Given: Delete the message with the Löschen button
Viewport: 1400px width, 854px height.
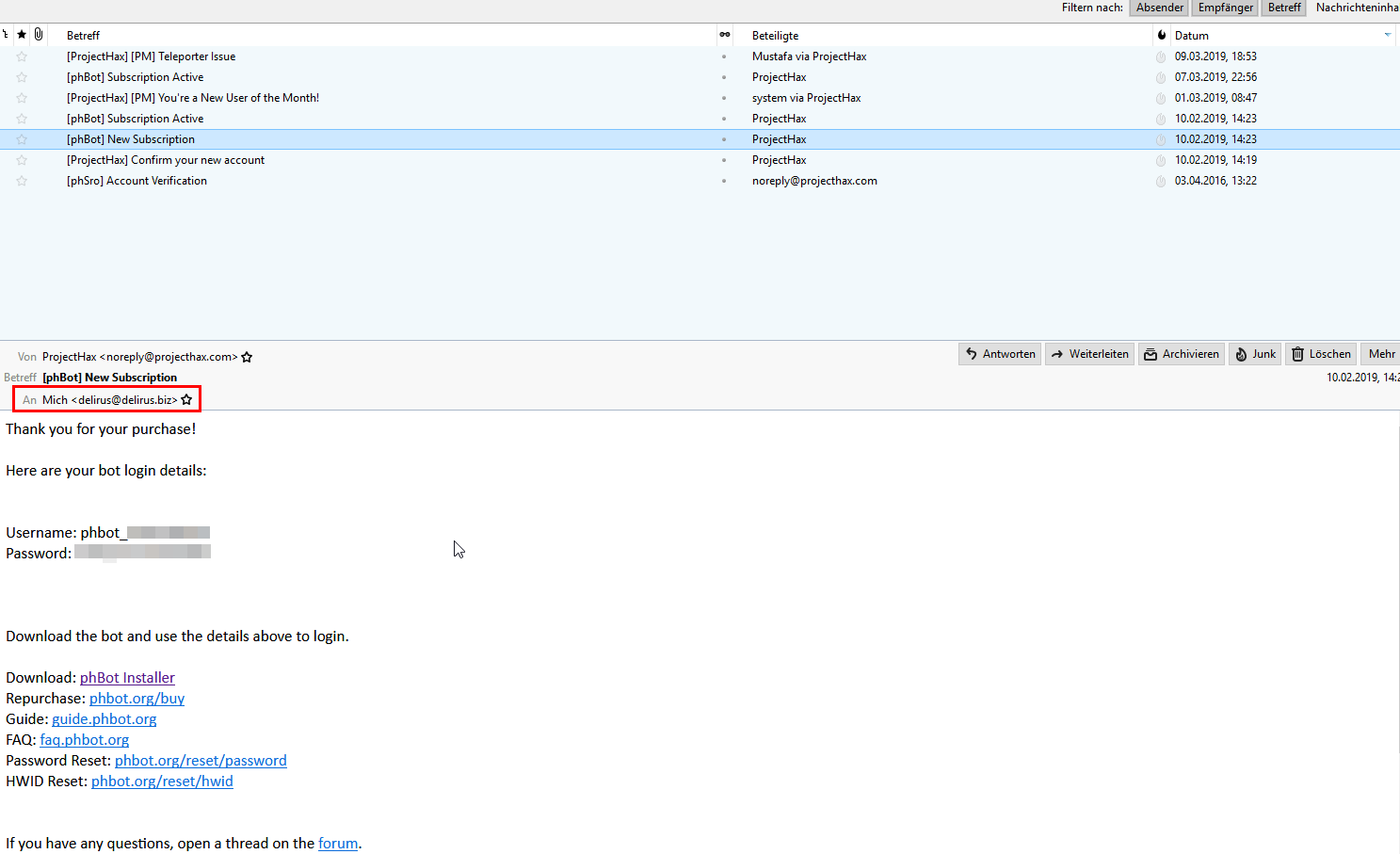Looking at the screenshot, I should coord(1321,354).
